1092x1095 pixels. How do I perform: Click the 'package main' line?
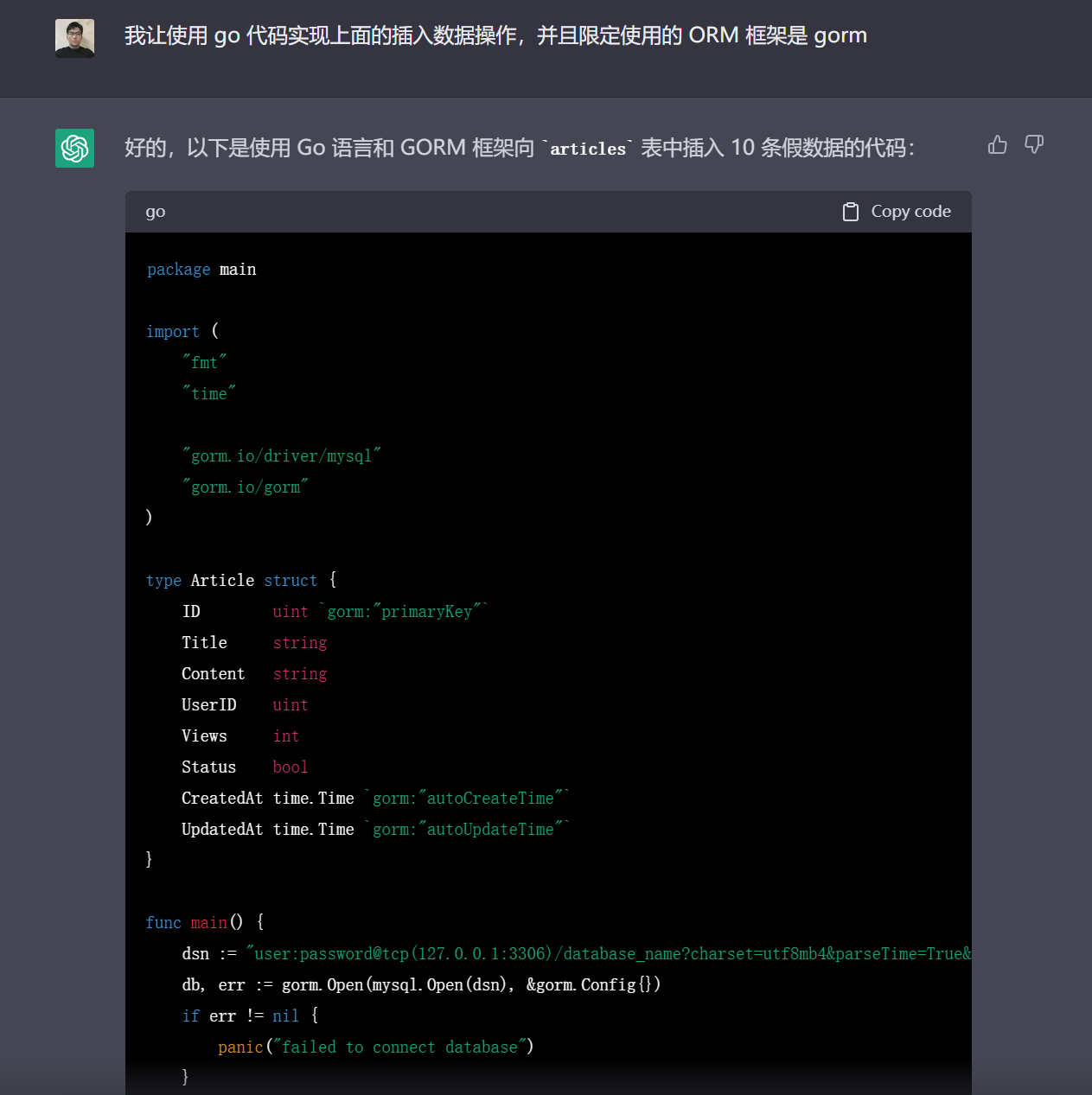(201, 270)
